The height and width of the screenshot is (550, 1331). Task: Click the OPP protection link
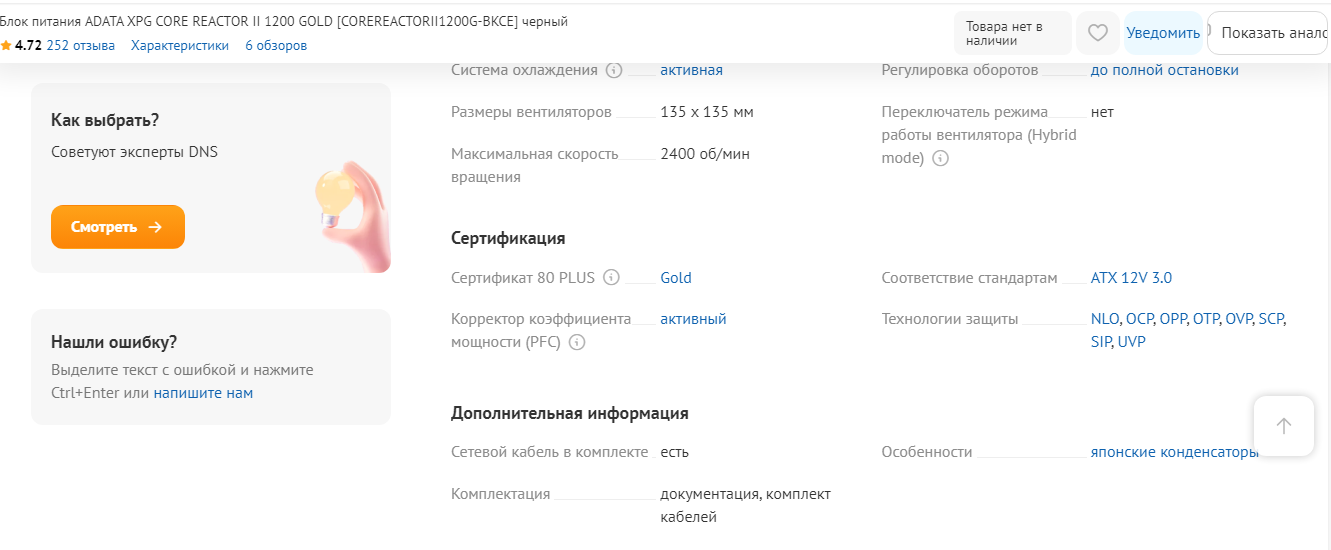click(1172, 319)
